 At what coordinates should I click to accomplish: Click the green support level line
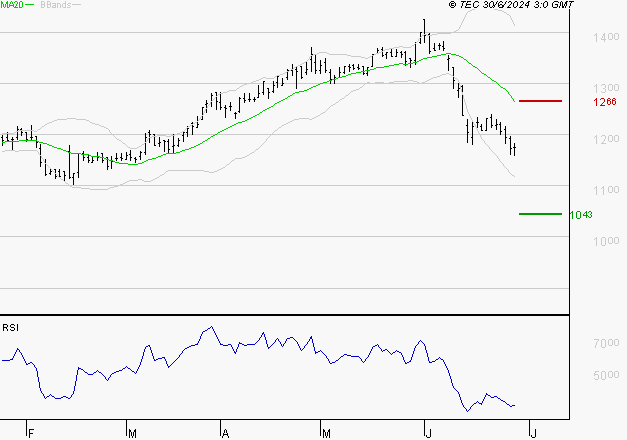point(540,214)
